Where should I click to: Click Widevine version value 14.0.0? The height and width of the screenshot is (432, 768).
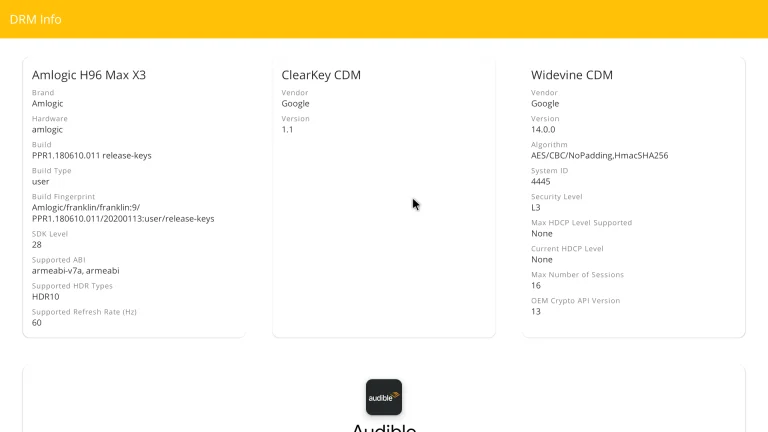click(x=543, y=129)
